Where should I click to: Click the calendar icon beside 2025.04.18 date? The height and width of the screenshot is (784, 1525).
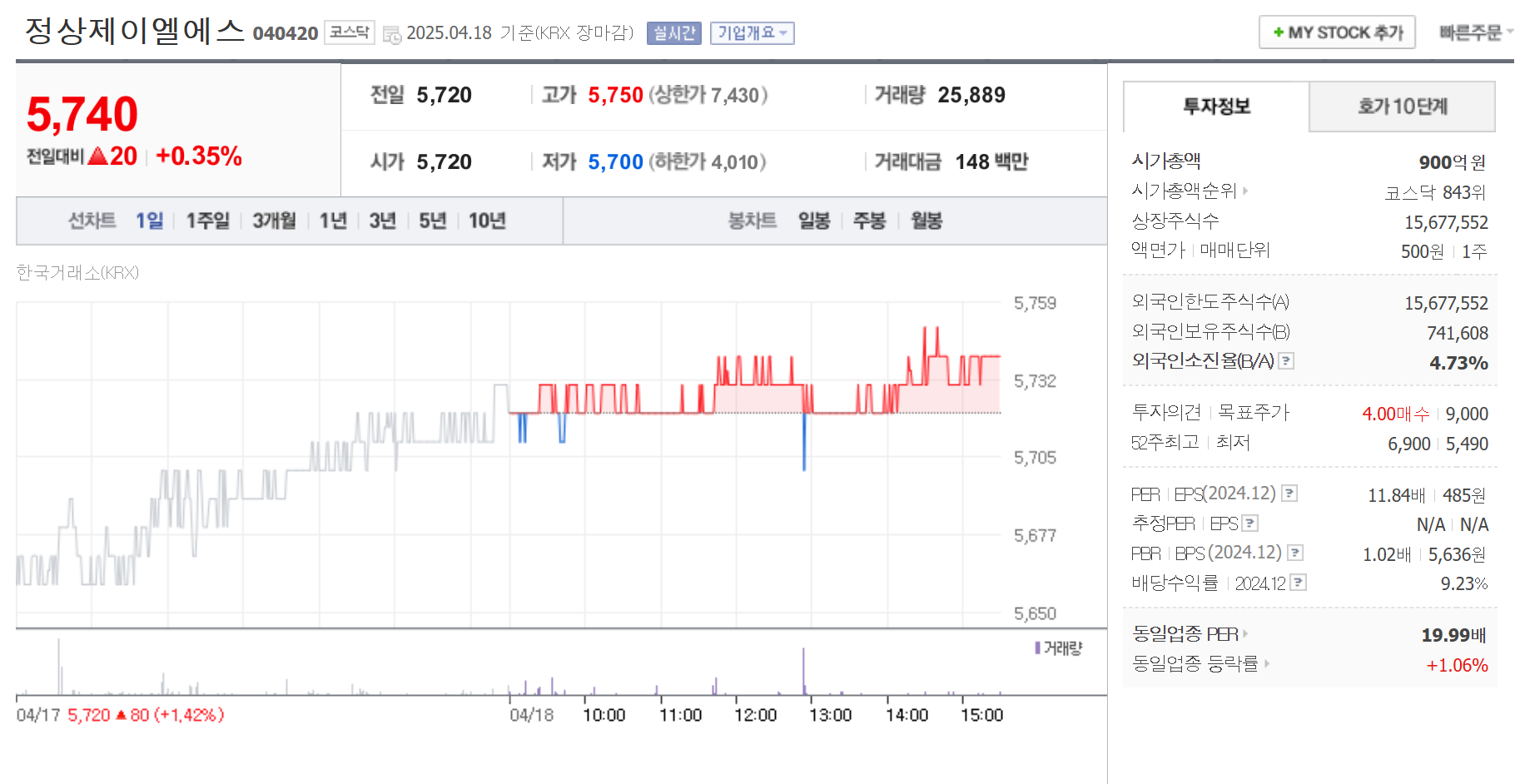391,35
